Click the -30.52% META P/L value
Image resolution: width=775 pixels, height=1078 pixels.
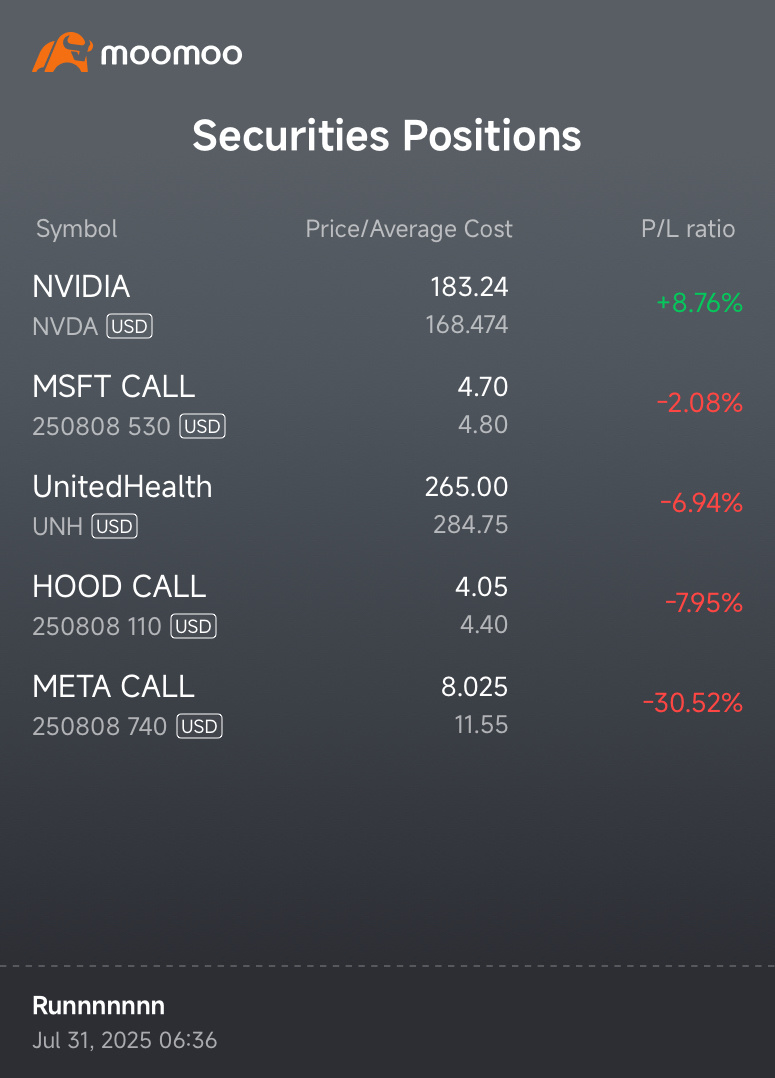point(692,703)
